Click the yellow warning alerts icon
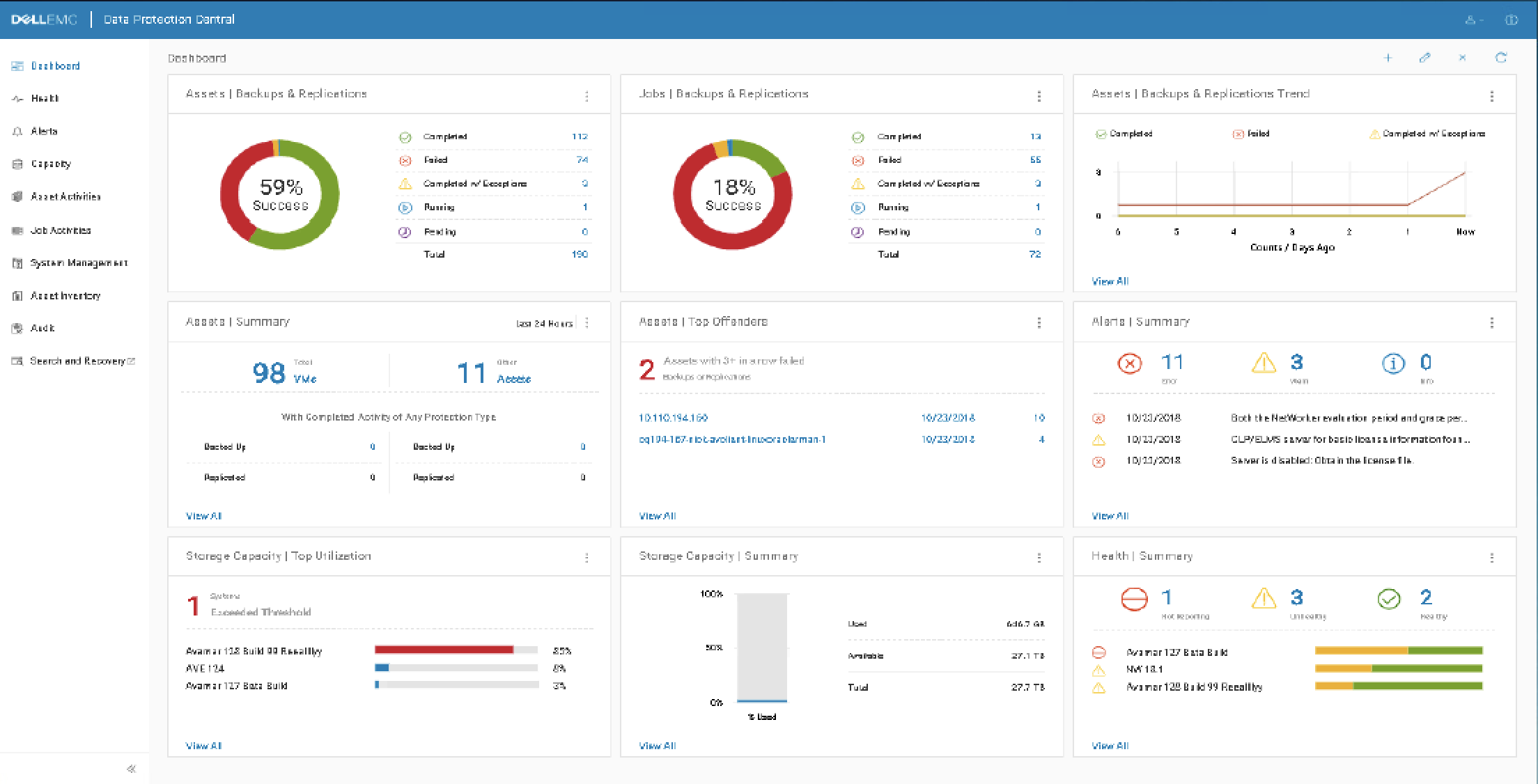The image size is (1538, 784). 1264,363
